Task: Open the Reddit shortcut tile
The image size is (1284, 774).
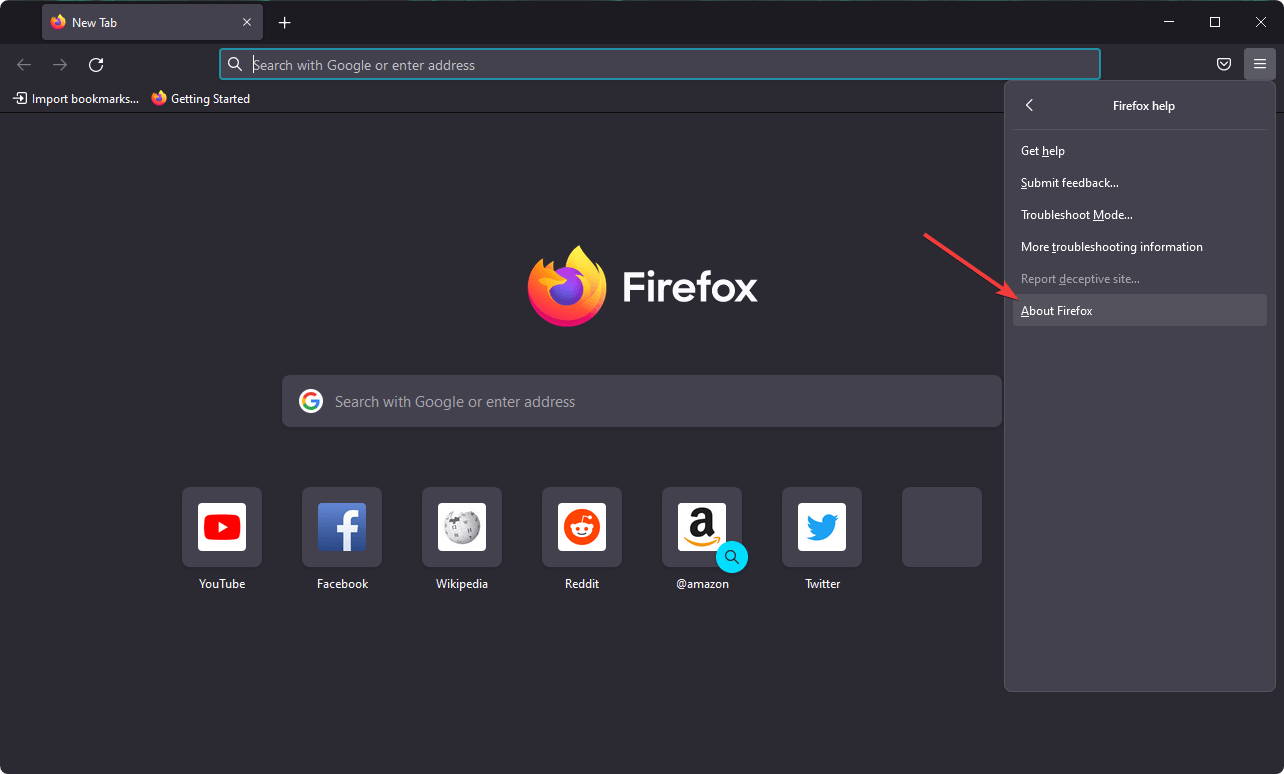Action: click(x=581, y=526)
